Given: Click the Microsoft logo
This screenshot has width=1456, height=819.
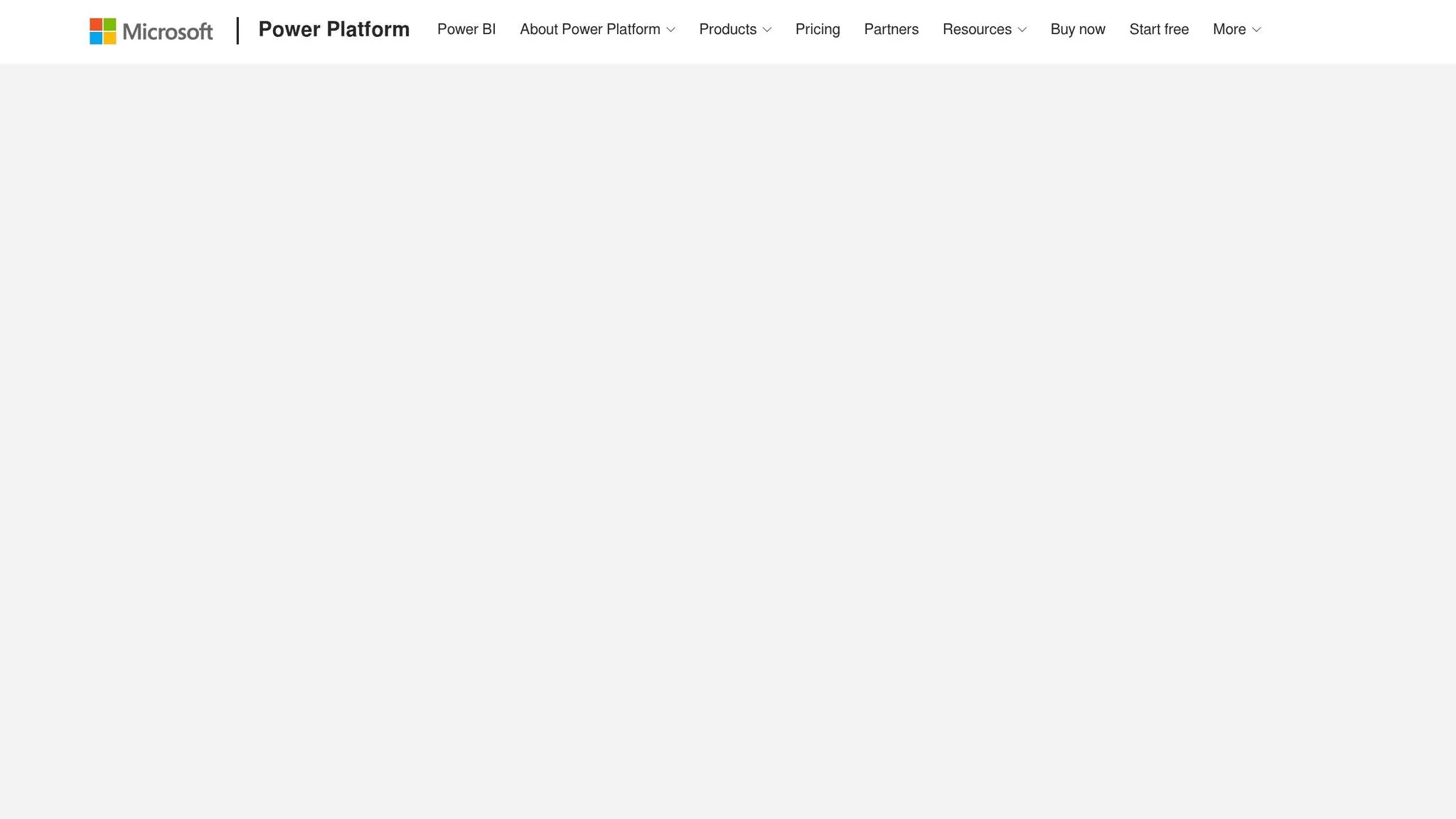Looking at the screenshot, I should (x=151, y=31).
